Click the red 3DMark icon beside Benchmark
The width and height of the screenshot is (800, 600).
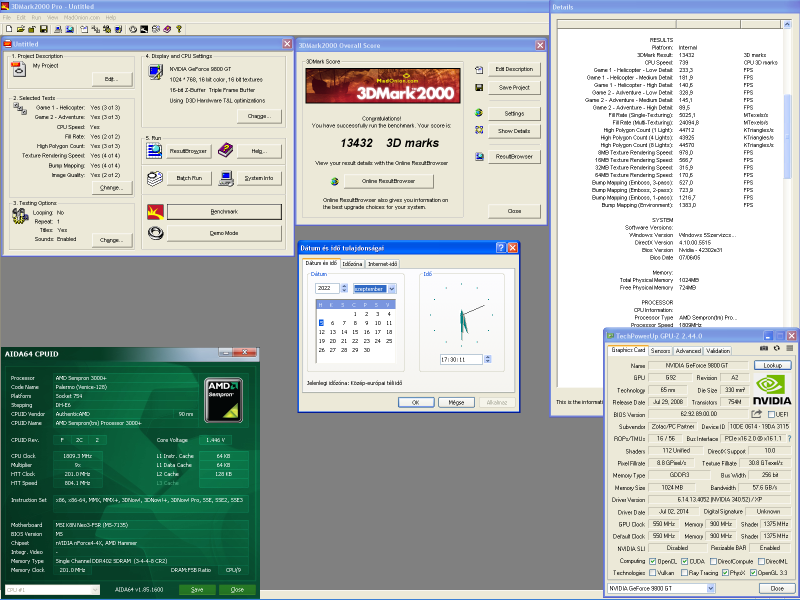[x=155, y=211]
